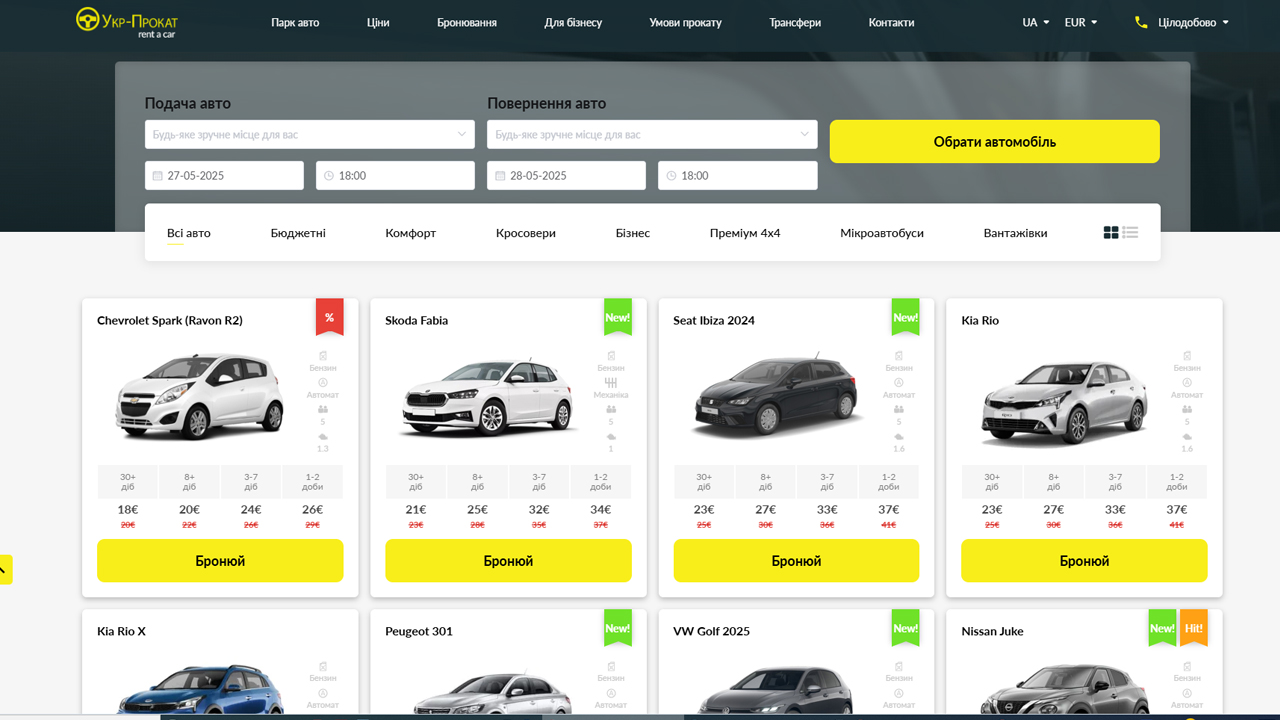Open the Kia Rio title link
The height and width of the screenshot is (720, 1280).
[x=980, y=321]
